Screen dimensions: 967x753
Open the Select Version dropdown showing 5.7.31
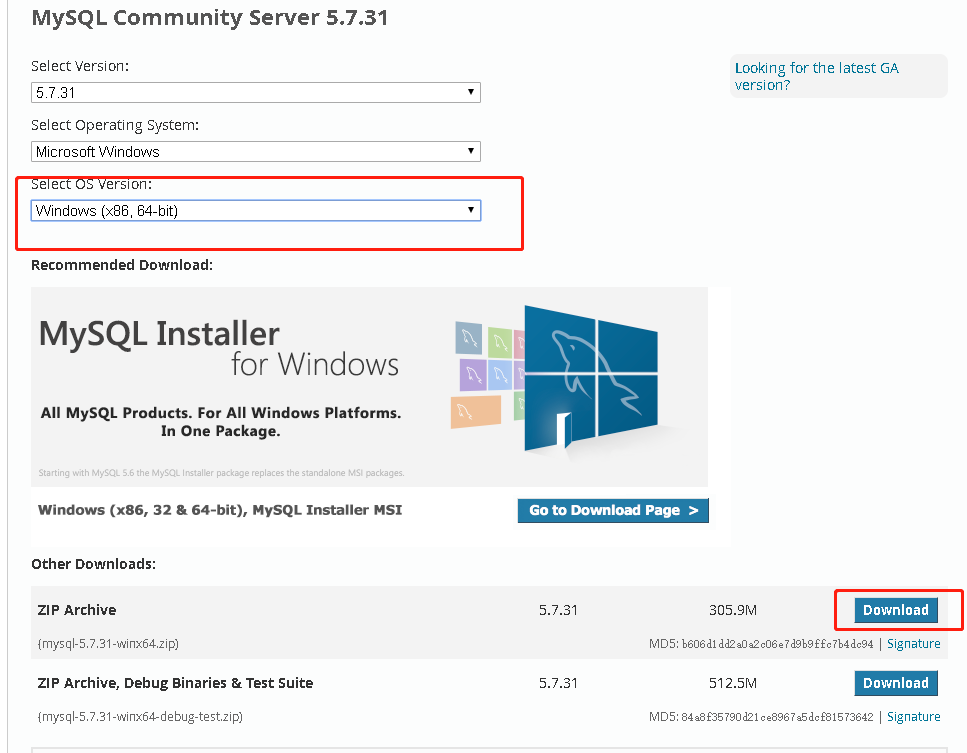pyautogui.click(x=255, y=93)
